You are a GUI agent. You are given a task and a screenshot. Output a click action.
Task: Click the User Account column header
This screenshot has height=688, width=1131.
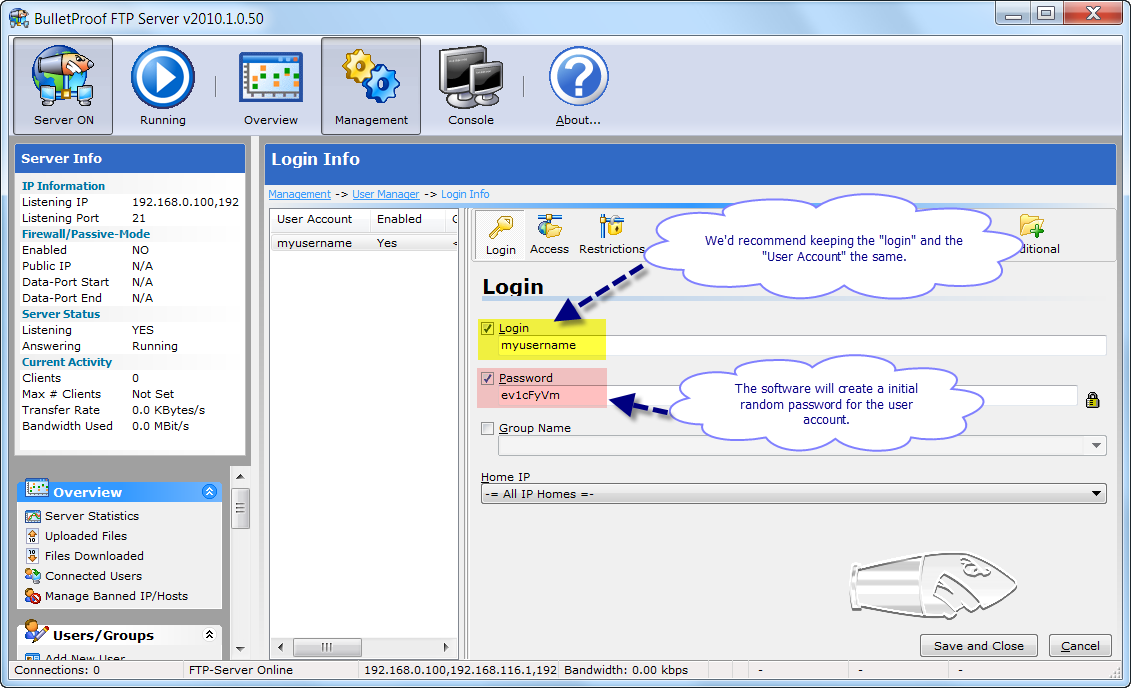coord(320,219)
